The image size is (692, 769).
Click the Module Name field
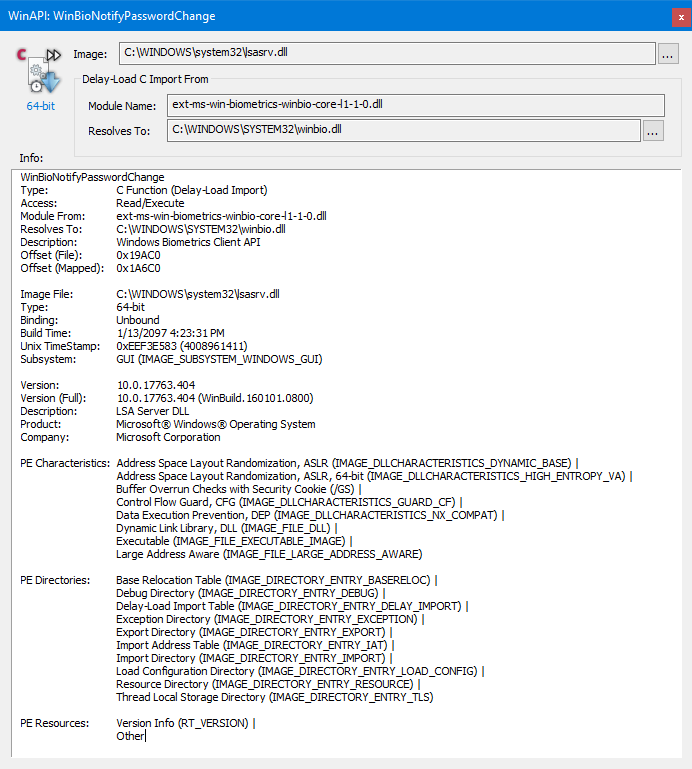point(415,105)
